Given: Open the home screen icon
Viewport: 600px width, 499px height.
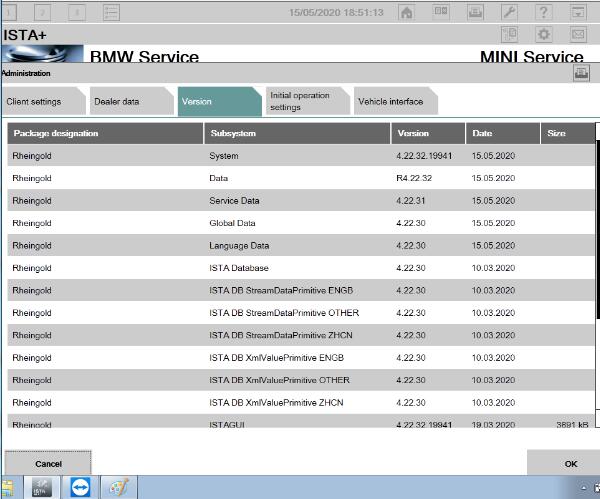Looking at the screenshot, I should [406, 13].
